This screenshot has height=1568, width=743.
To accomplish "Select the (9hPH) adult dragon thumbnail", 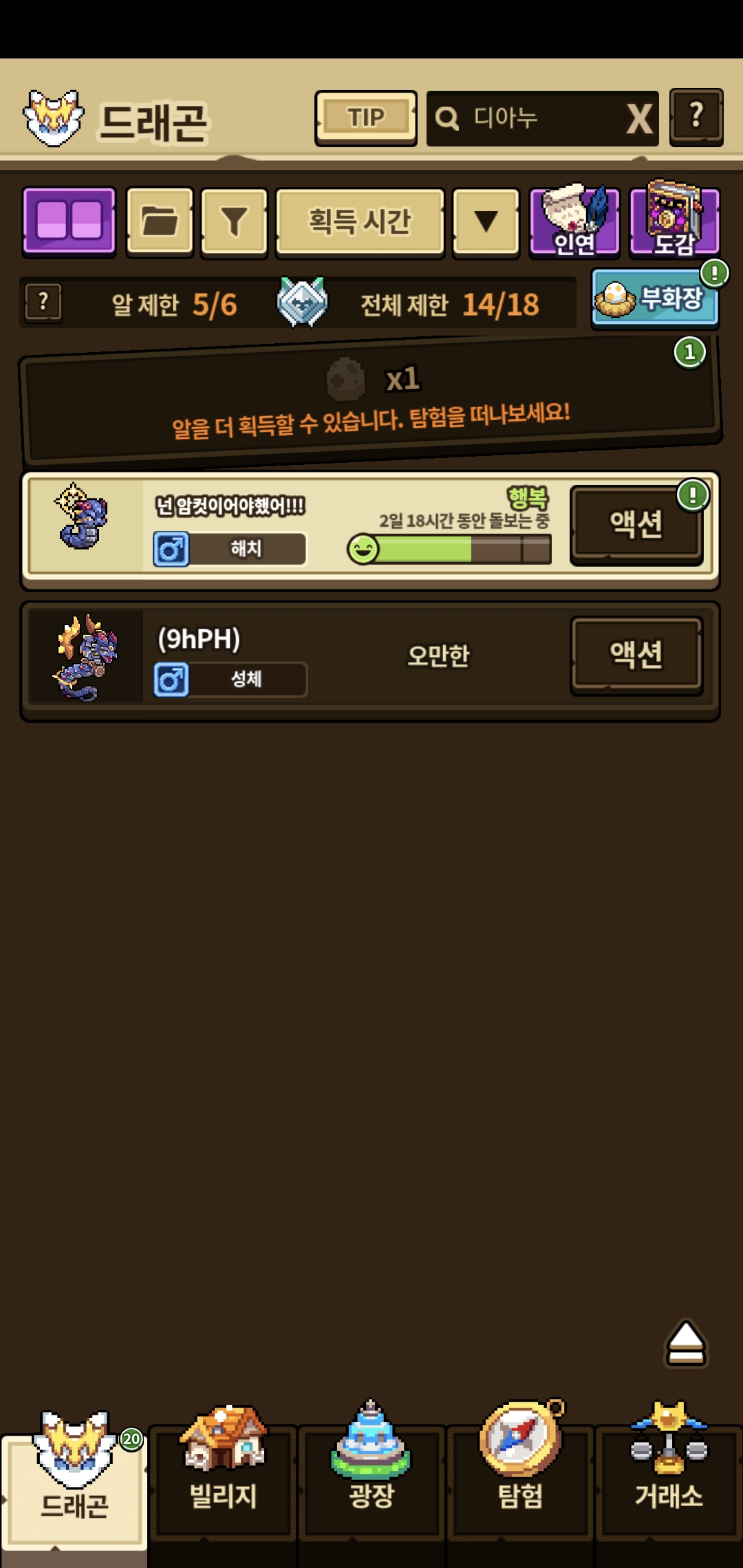I will [x=86, y=658].
